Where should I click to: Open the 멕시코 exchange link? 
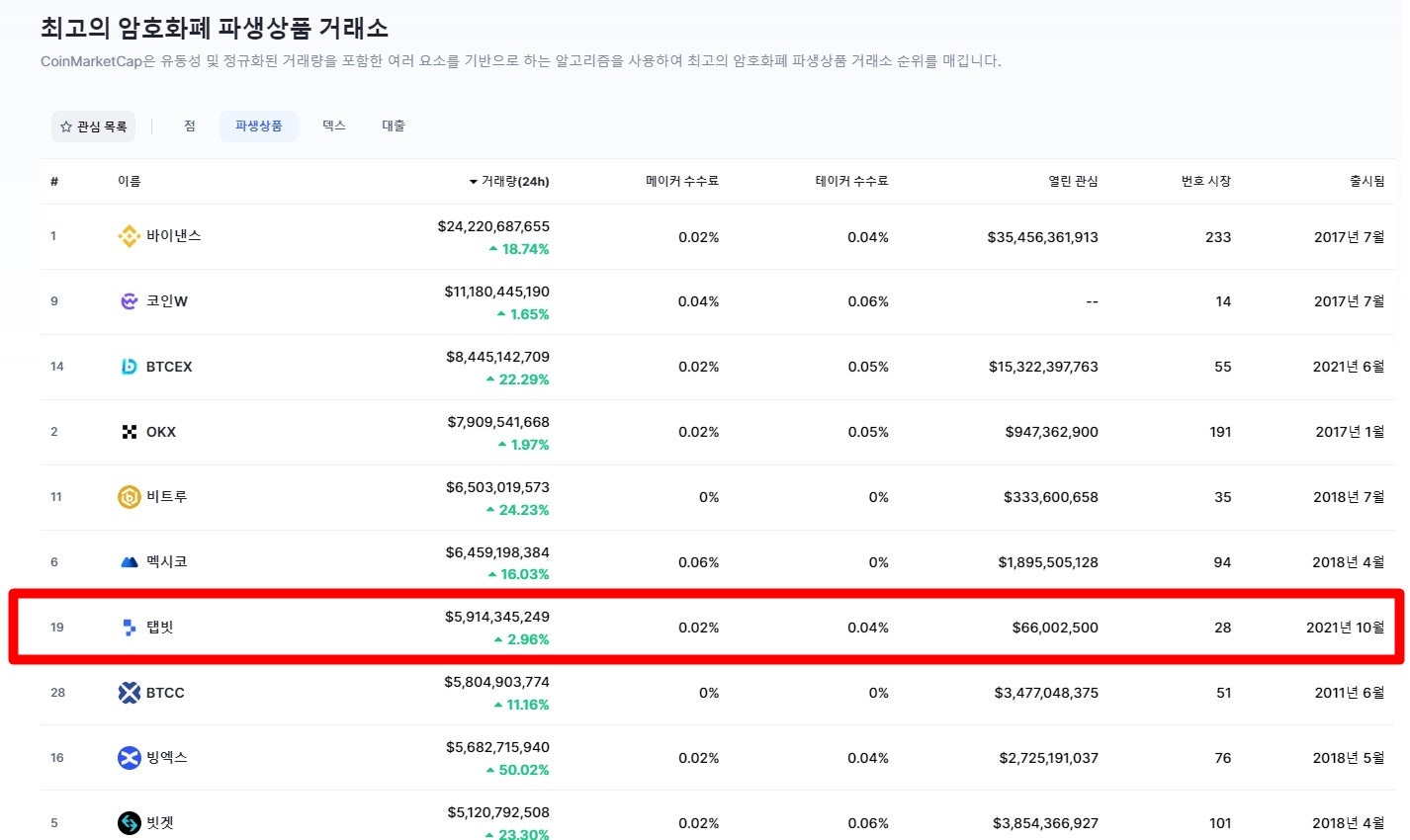(167, 562)
